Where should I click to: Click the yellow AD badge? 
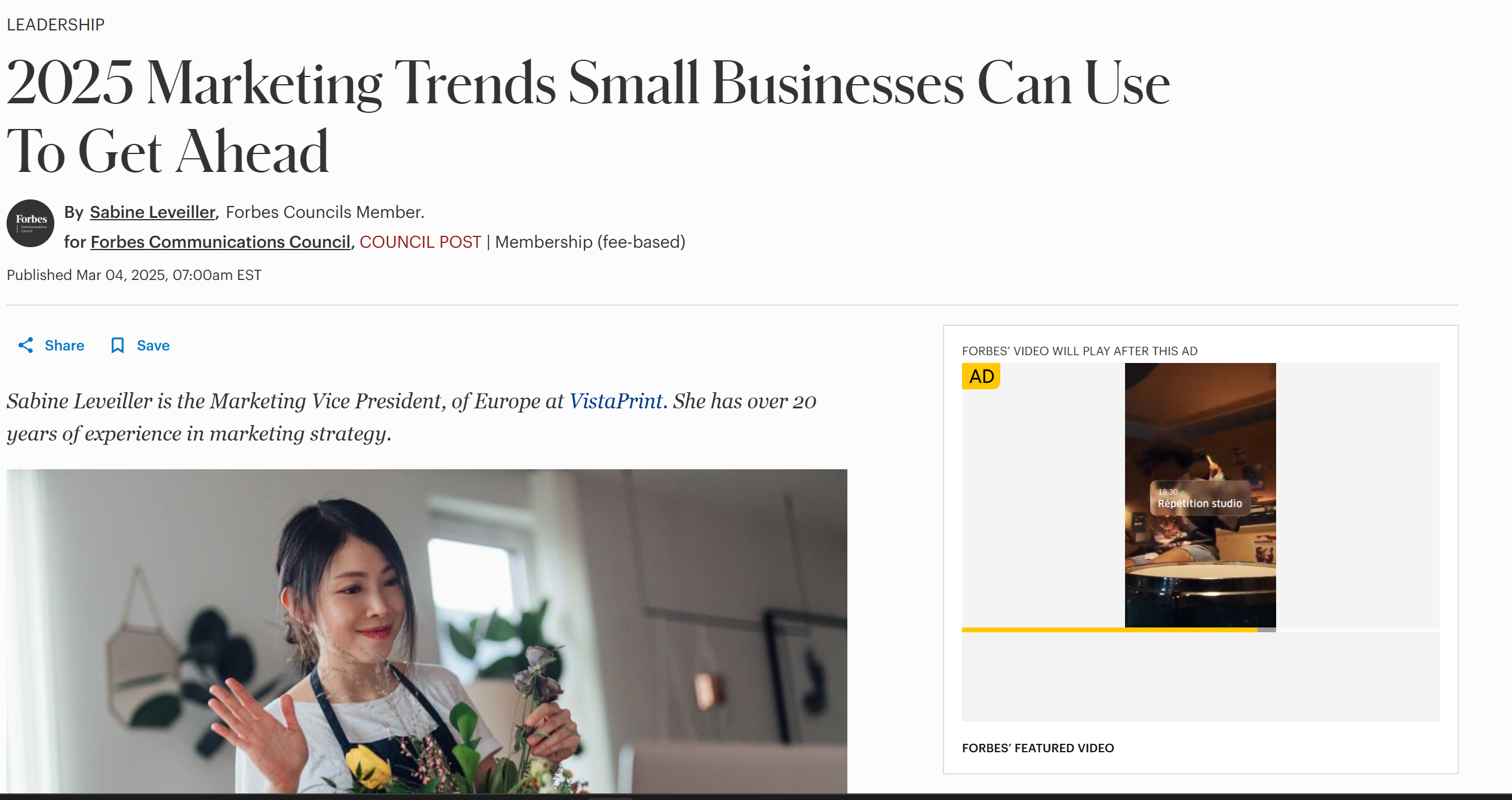pos(981,376)
